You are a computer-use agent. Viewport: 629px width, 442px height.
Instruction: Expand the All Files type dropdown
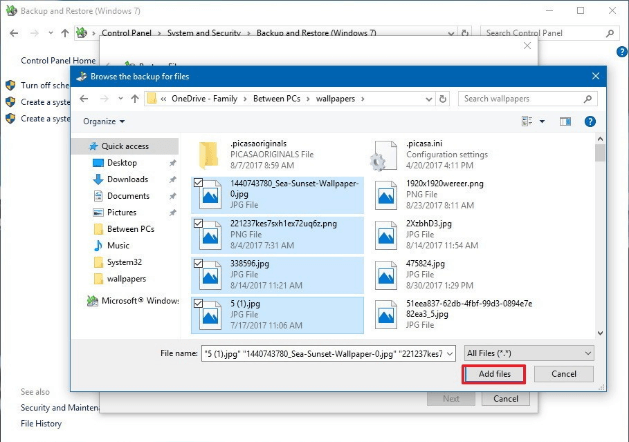(x=529, y=353)
